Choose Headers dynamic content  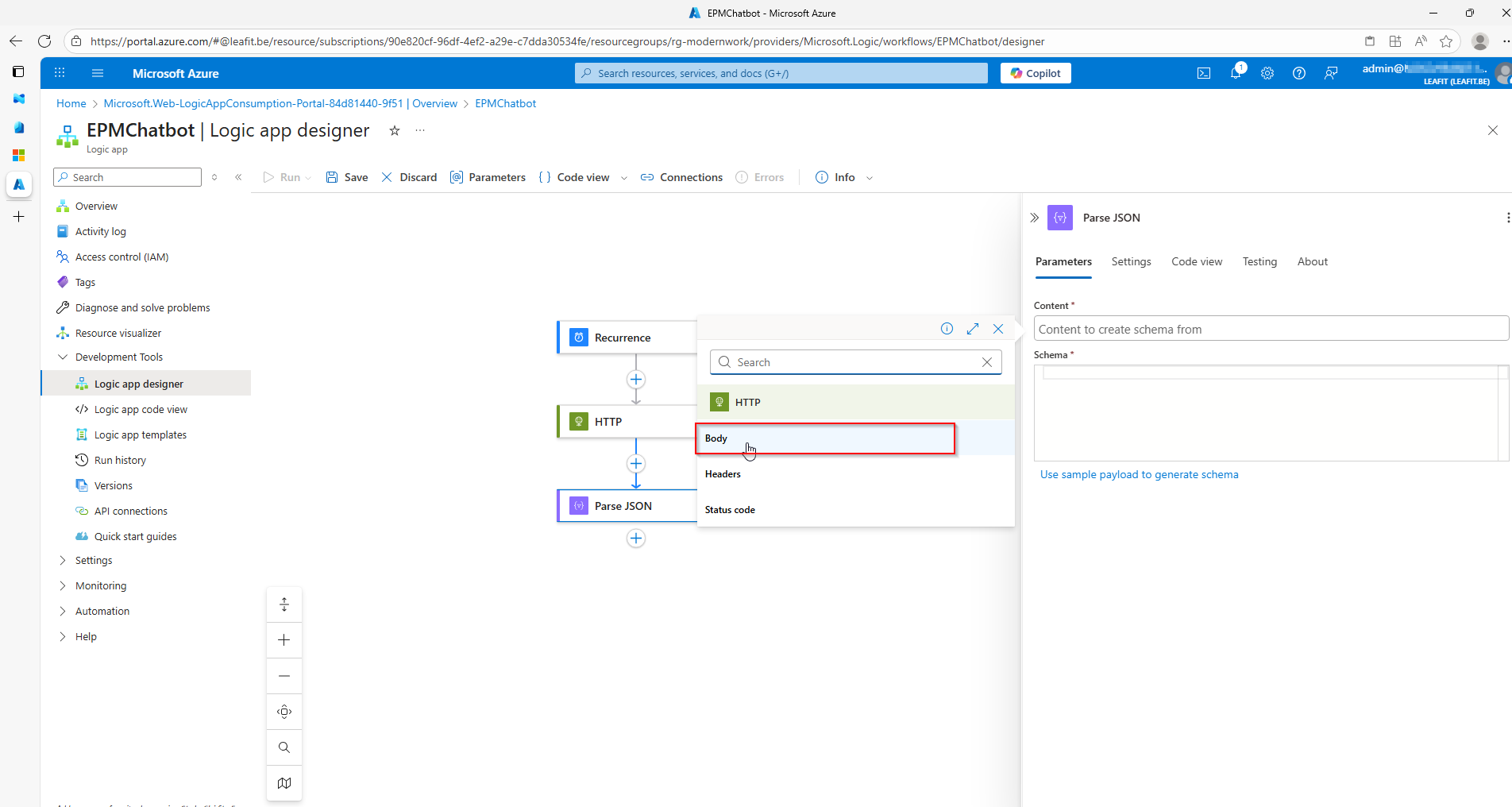click(x=856, y=474)
